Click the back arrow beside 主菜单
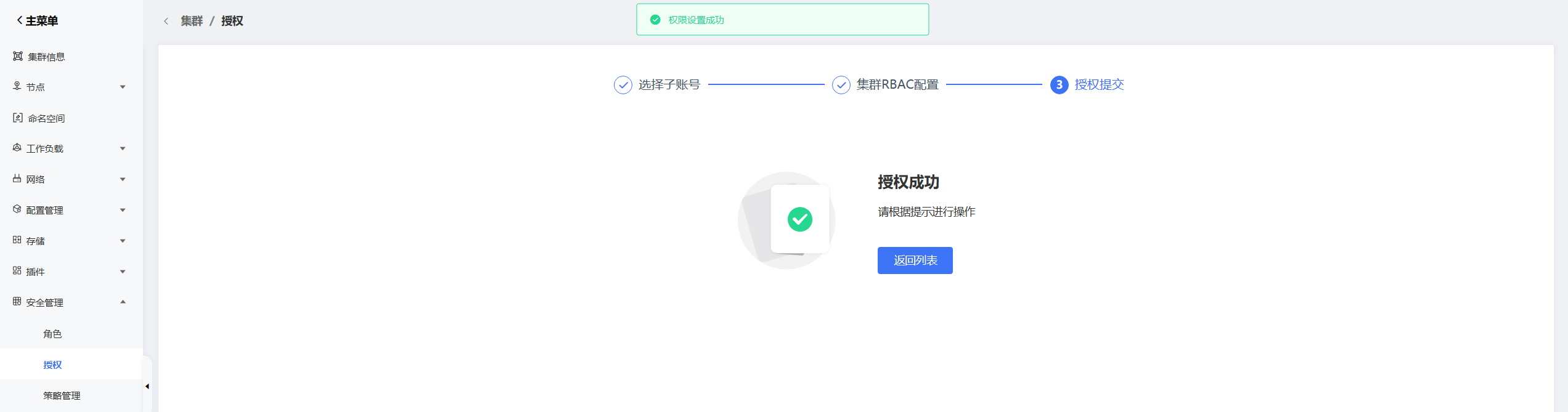Screen dimensions: 1568x412 (20, 20)
